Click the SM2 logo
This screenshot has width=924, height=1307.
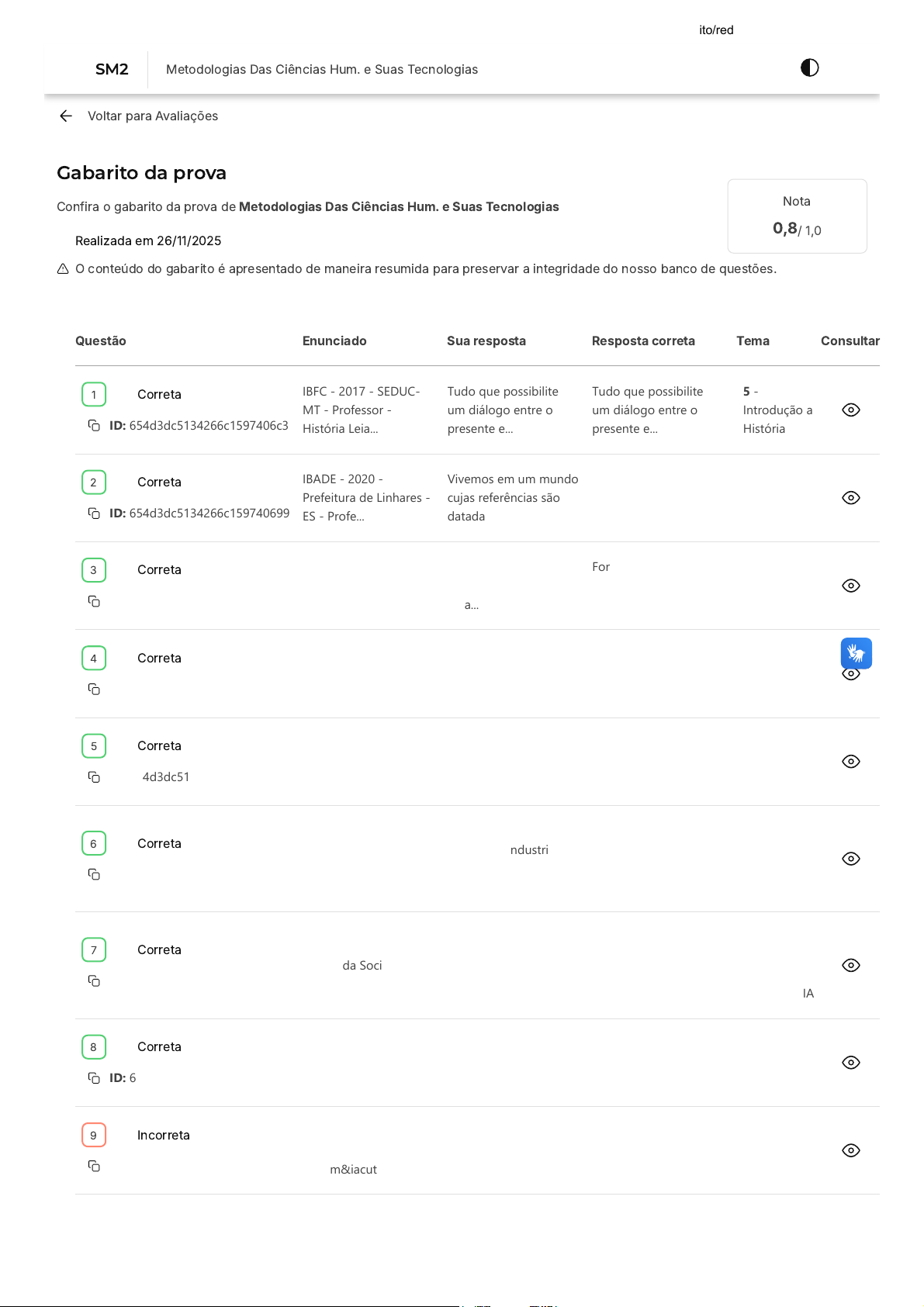[x=112, y=70]
